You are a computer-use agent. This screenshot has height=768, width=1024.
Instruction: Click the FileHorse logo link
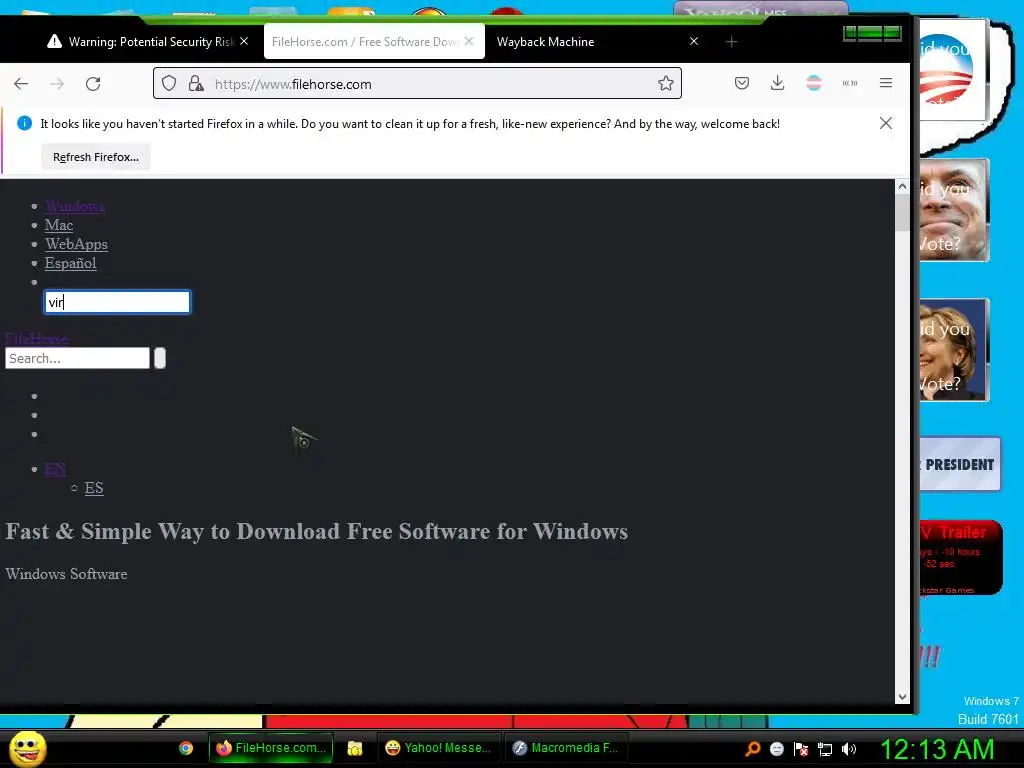pyautogui.click(x=37, y=338)
